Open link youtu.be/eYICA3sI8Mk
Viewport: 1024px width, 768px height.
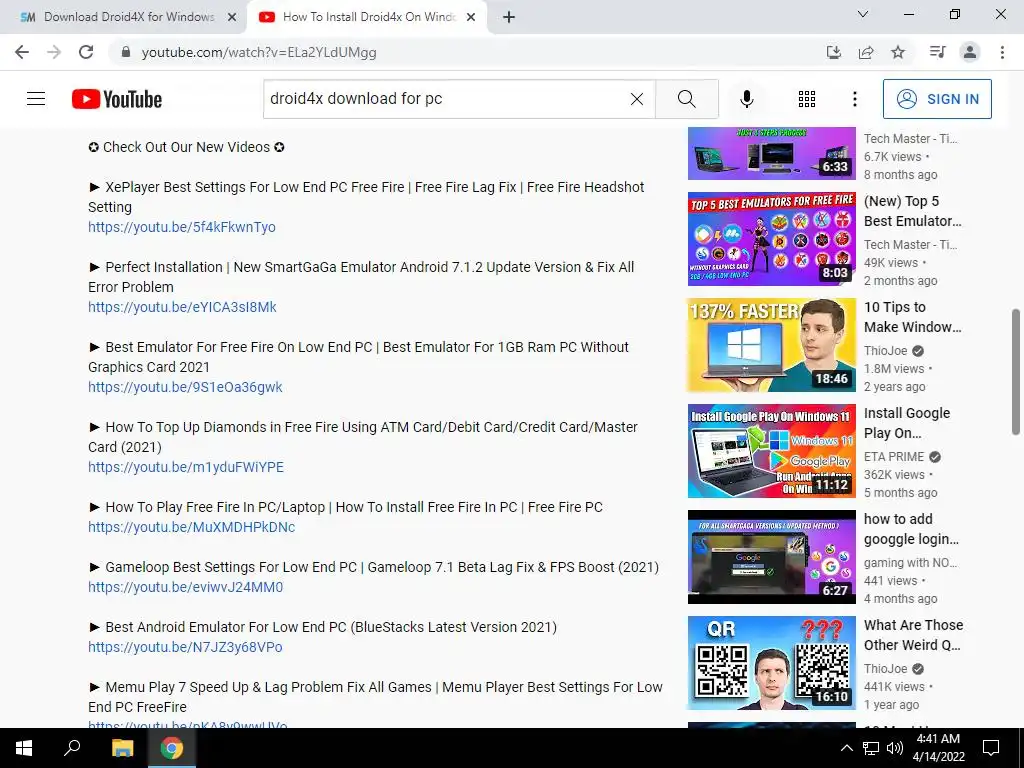[182, 307]
